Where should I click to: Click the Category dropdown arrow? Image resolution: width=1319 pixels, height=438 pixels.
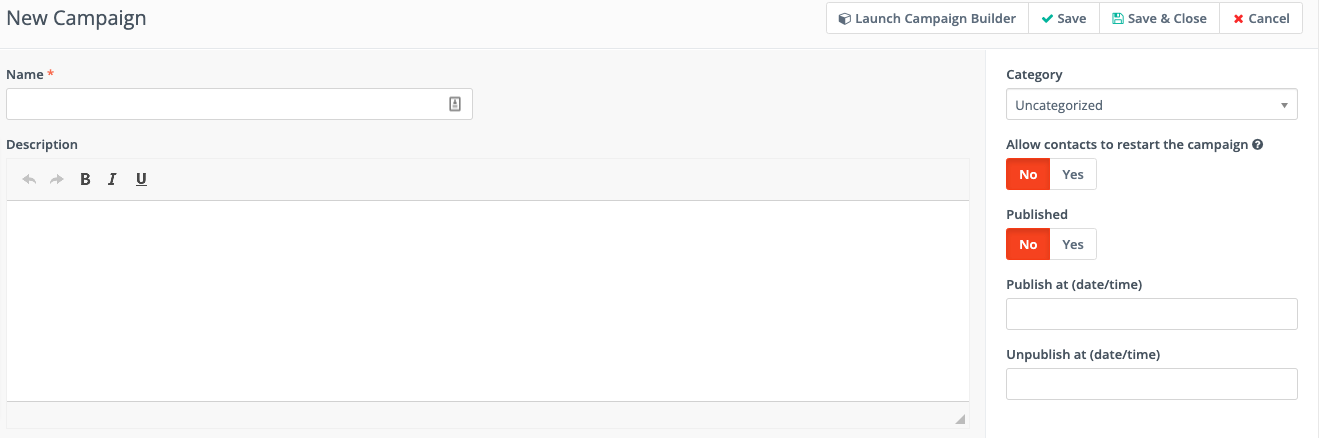1284,105
